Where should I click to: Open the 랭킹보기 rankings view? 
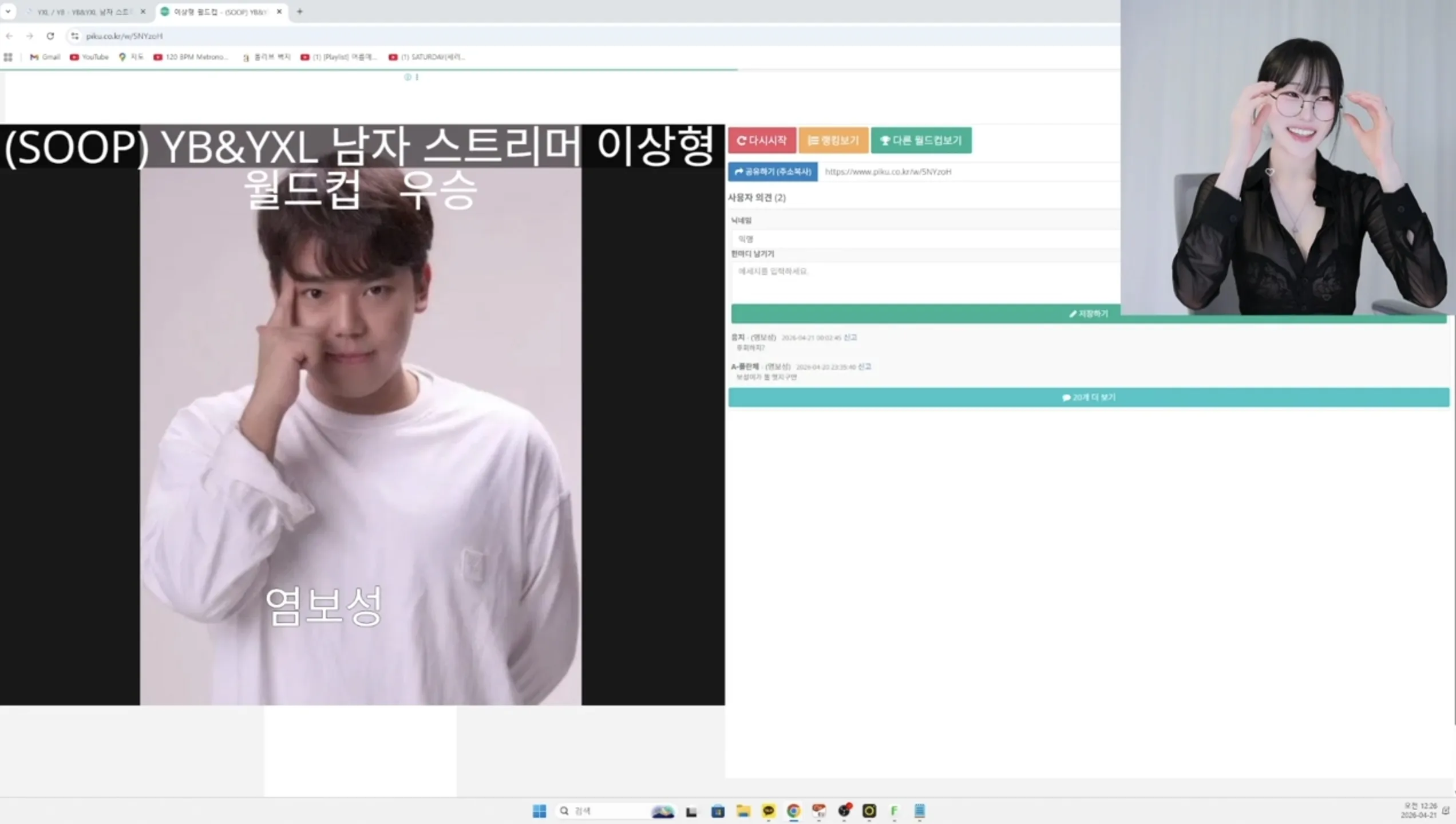tap(833, 140)
